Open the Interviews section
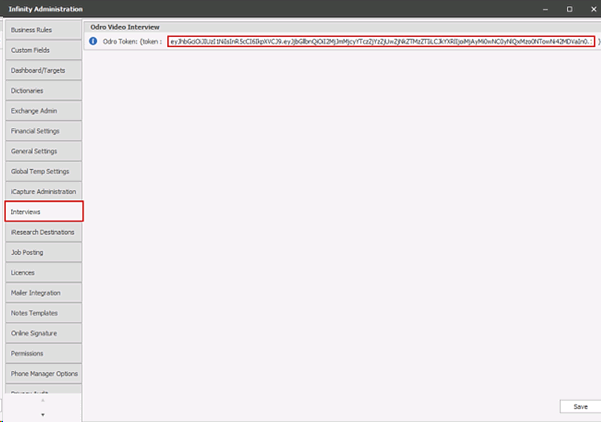The image size is (601, 422). click(x=42, y=212)
